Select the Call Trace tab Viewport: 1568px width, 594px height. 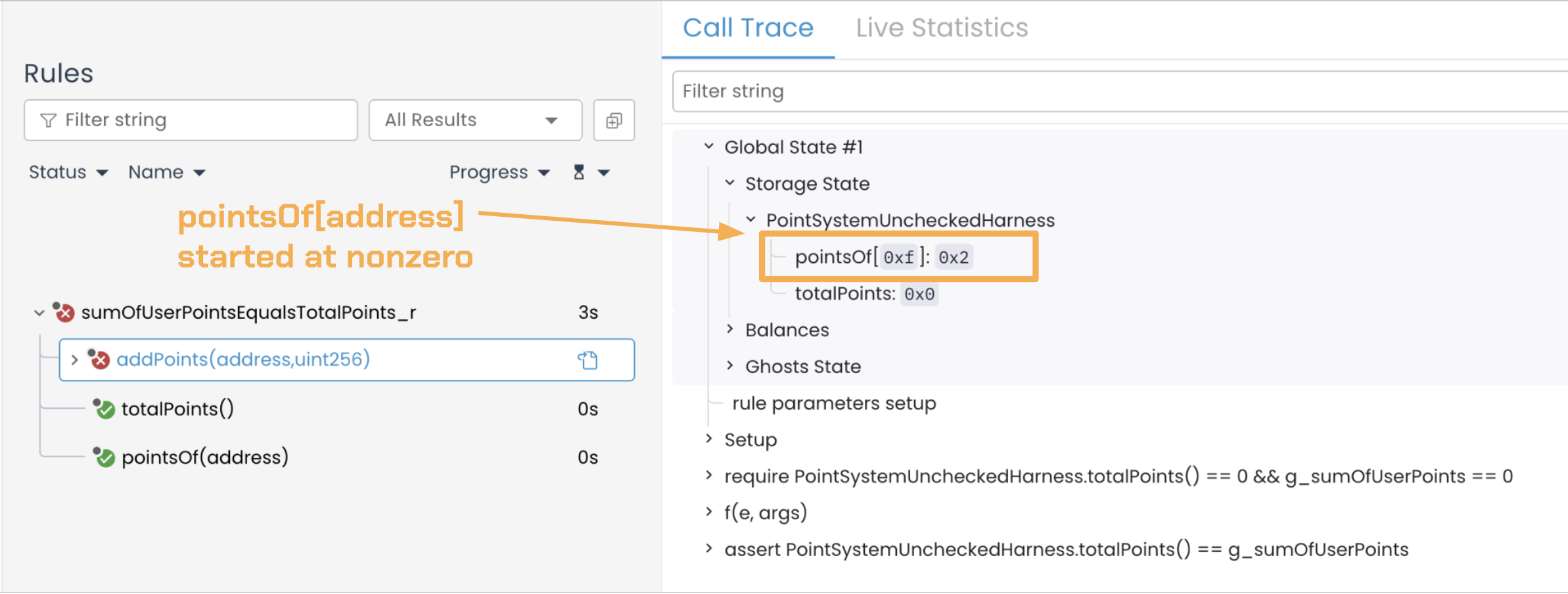pyautogui.click(x=748, y=28)
